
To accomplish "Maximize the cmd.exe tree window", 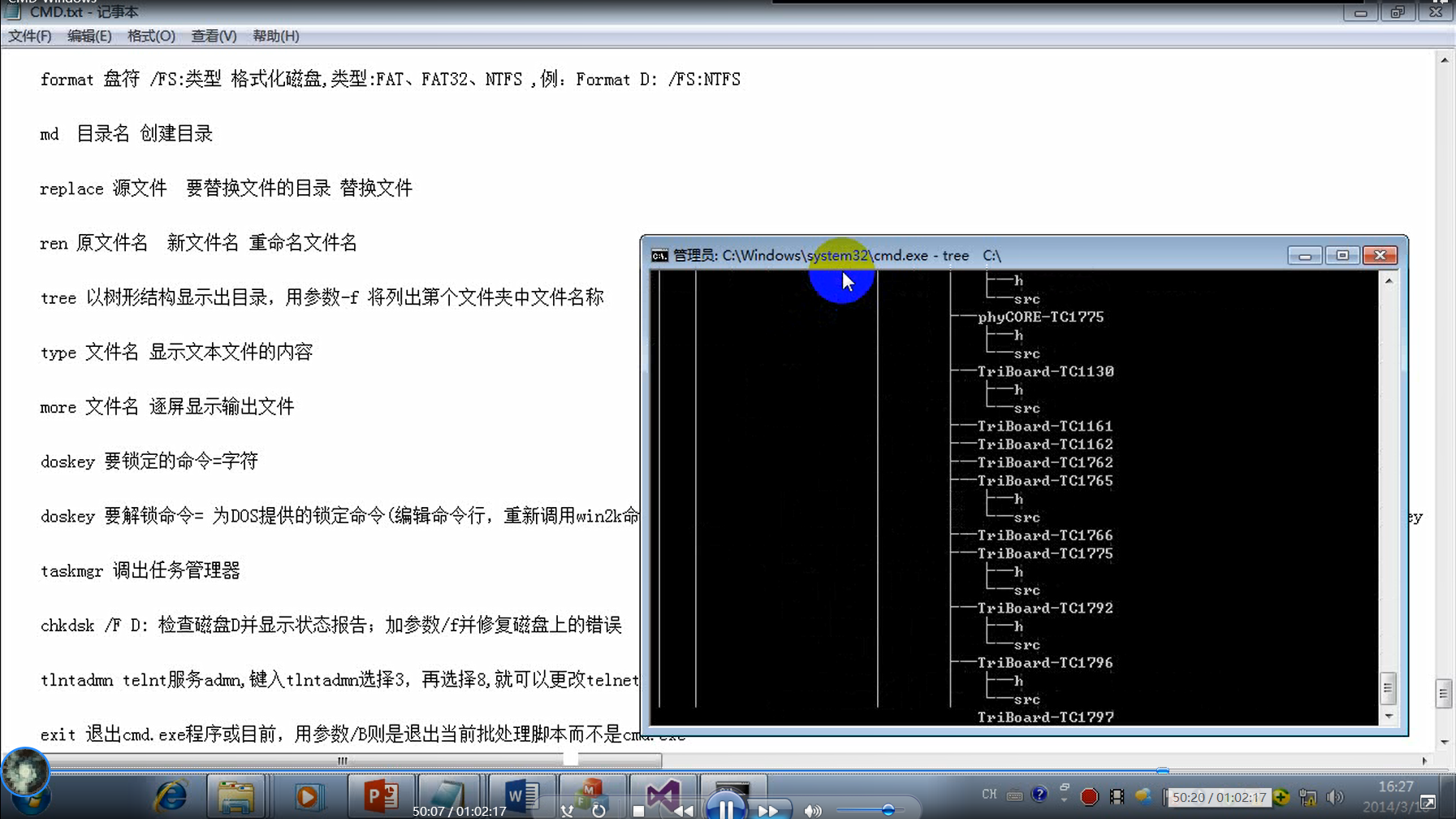I will coord(1342,255).
